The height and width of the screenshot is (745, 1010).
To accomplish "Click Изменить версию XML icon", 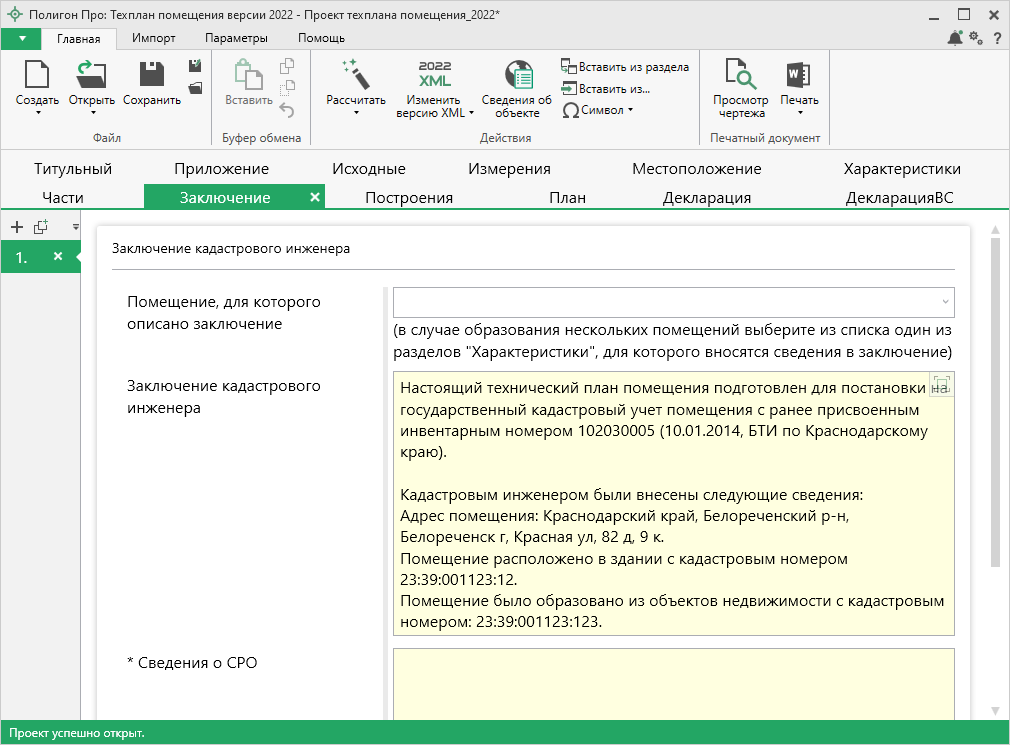I will click(x=435, y=76).
